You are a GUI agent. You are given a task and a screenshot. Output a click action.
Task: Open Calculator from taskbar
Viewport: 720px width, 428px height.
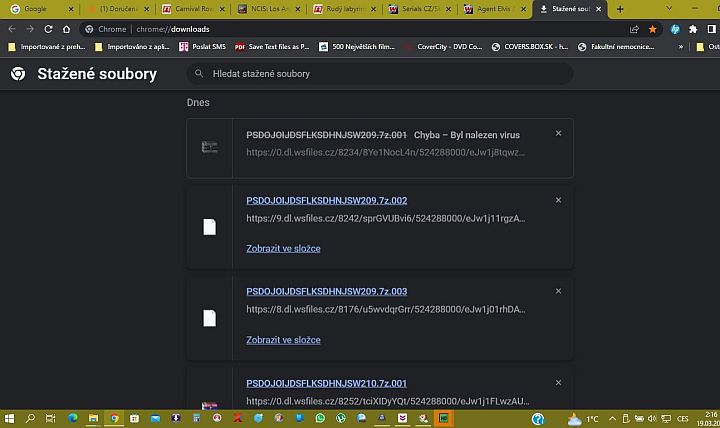[197, 418]
